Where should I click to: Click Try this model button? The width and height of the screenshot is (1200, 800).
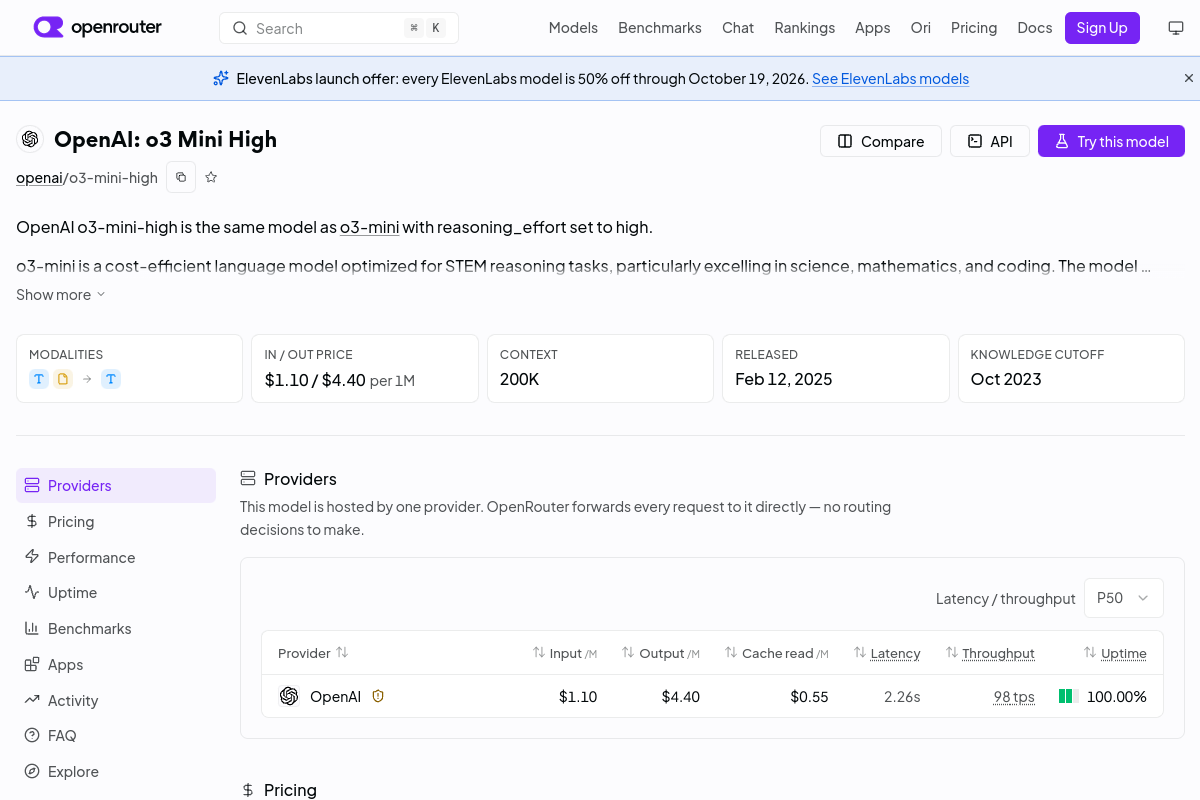pyautogui.click(x=1111, y=141)
